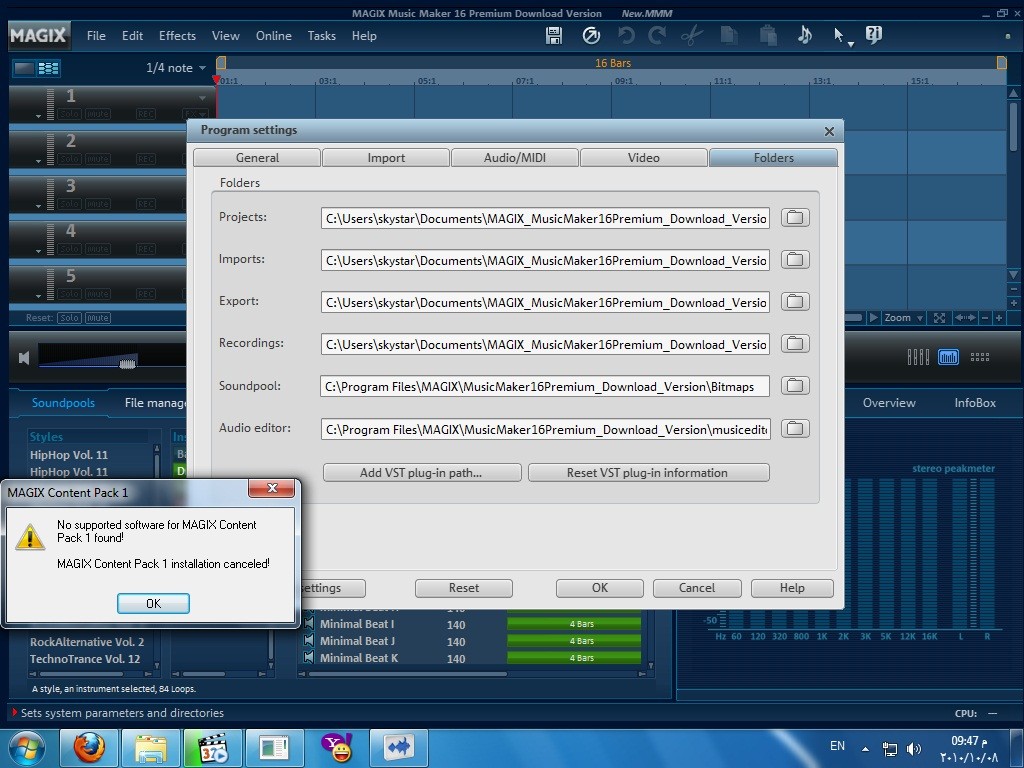Click the horizontal stretch arrows zoom icon

click(x=965, y=318)
